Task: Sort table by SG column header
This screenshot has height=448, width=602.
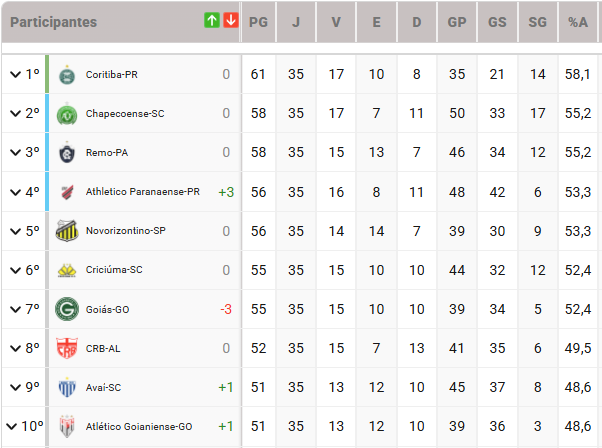Action: tap(538, 21)
